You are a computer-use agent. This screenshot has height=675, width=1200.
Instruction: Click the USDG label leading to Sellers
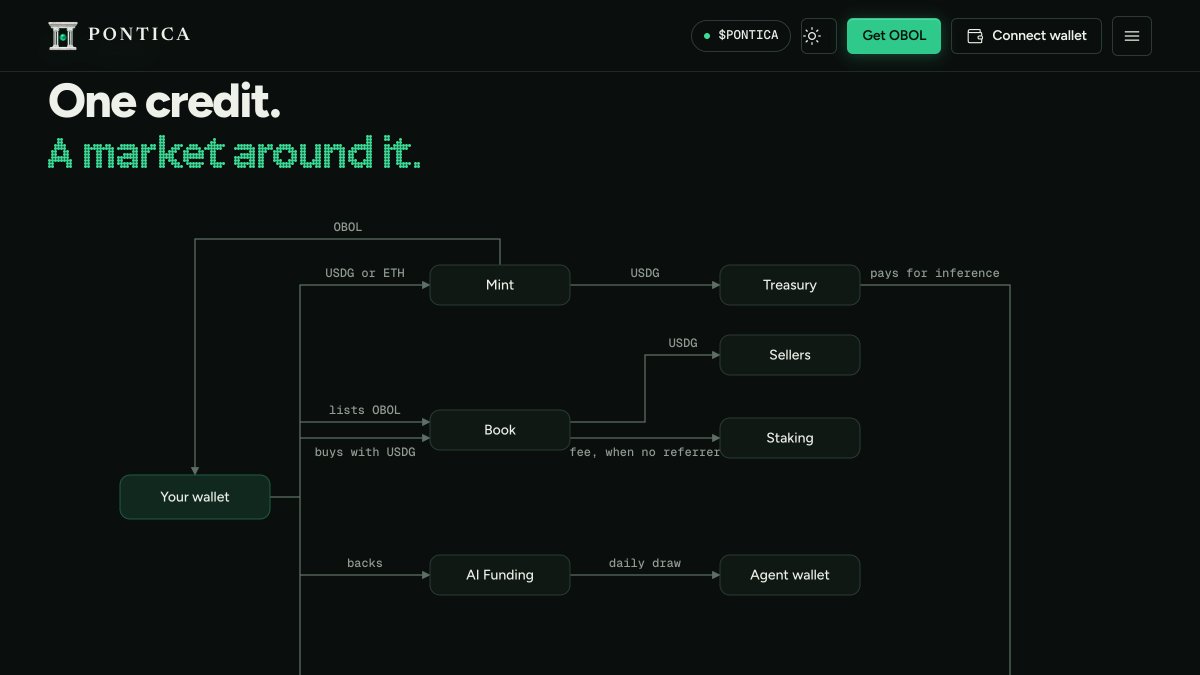coord(683,343)
